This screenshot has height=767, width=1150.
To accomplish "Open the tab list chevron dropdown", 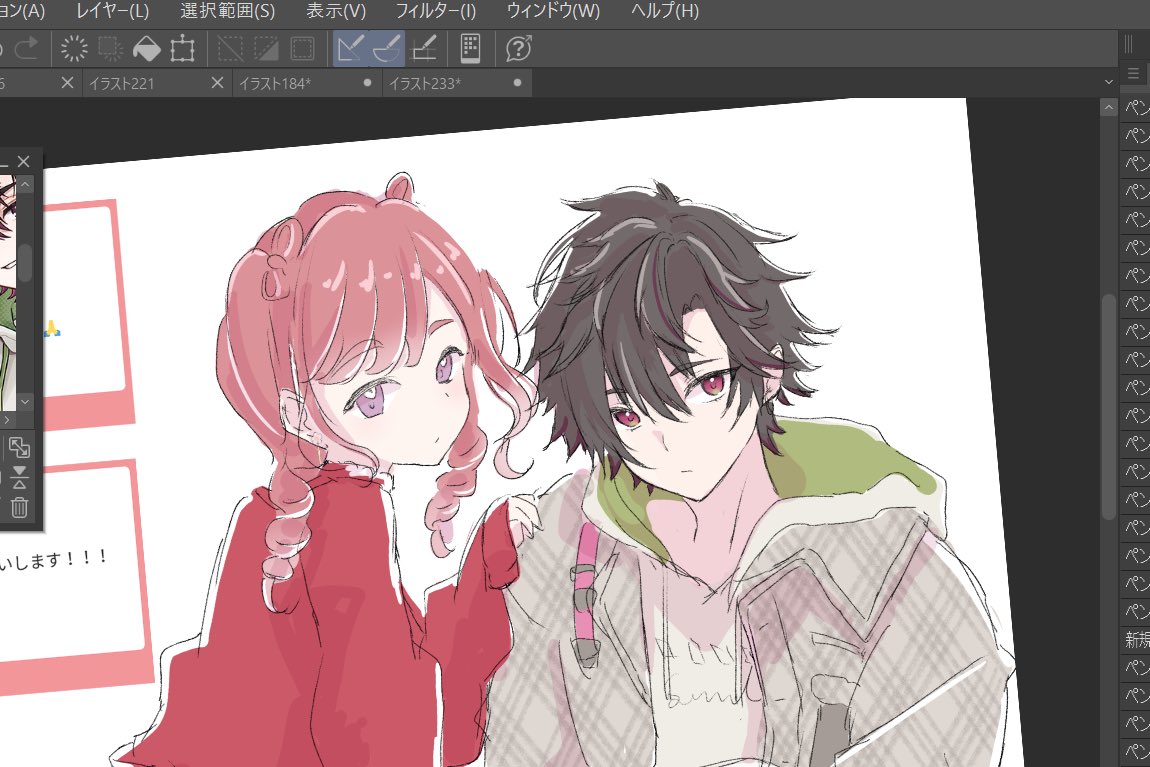I will tap(1107, 83).
